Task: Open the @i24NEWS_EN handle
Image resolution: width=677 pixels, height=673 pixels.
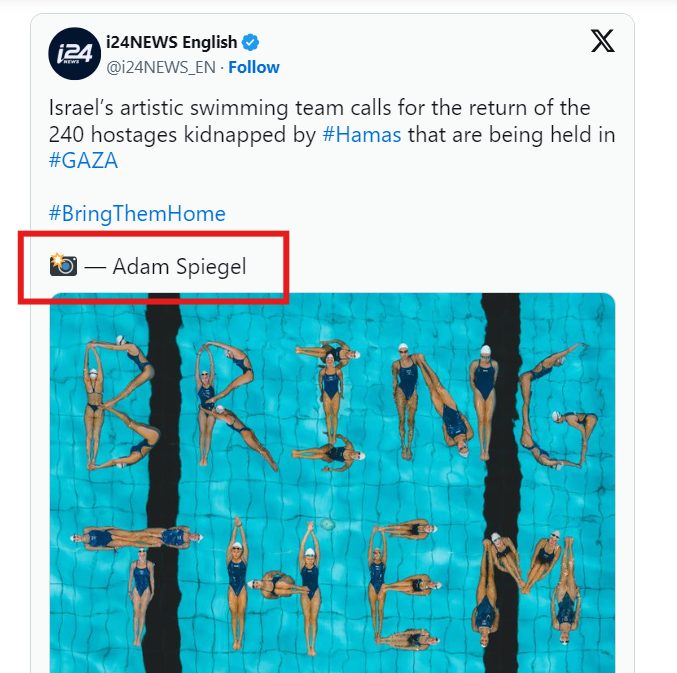Action: 161,67
